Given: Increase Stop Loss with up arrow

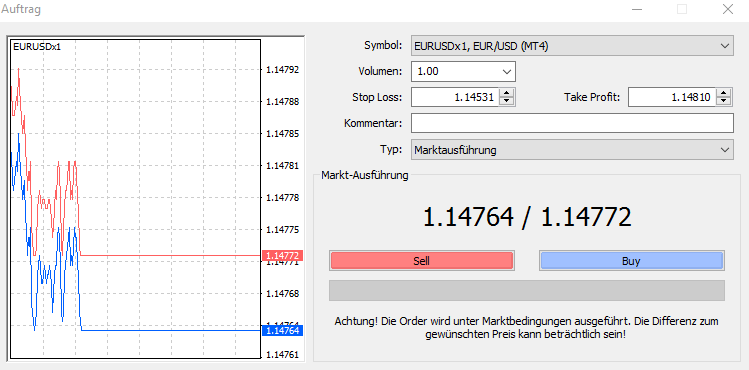Looking at the screenshot, I should (x=507, y=93).
